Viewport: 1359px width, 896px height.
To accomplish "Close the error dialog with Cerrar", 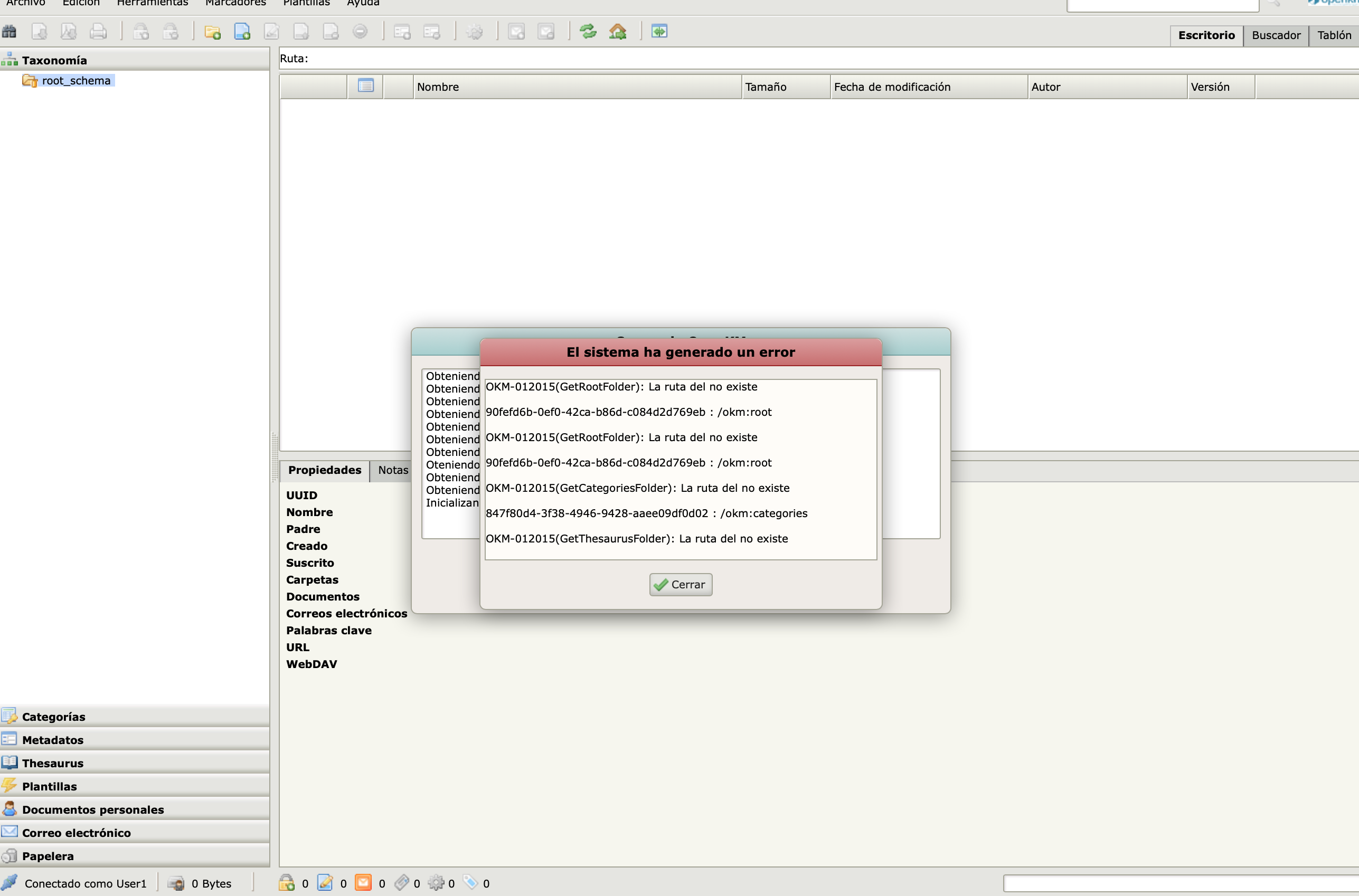I will tap(681, 584).
